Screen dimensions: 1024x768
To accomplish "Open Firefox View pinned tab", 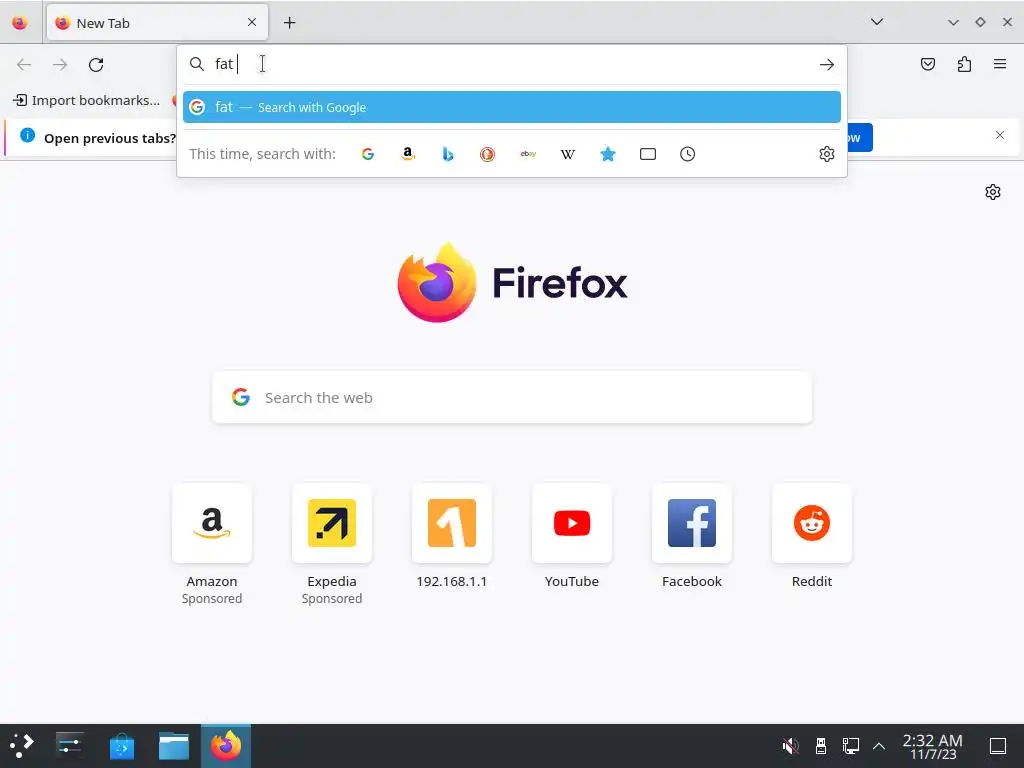I will (x=20, y=23).
